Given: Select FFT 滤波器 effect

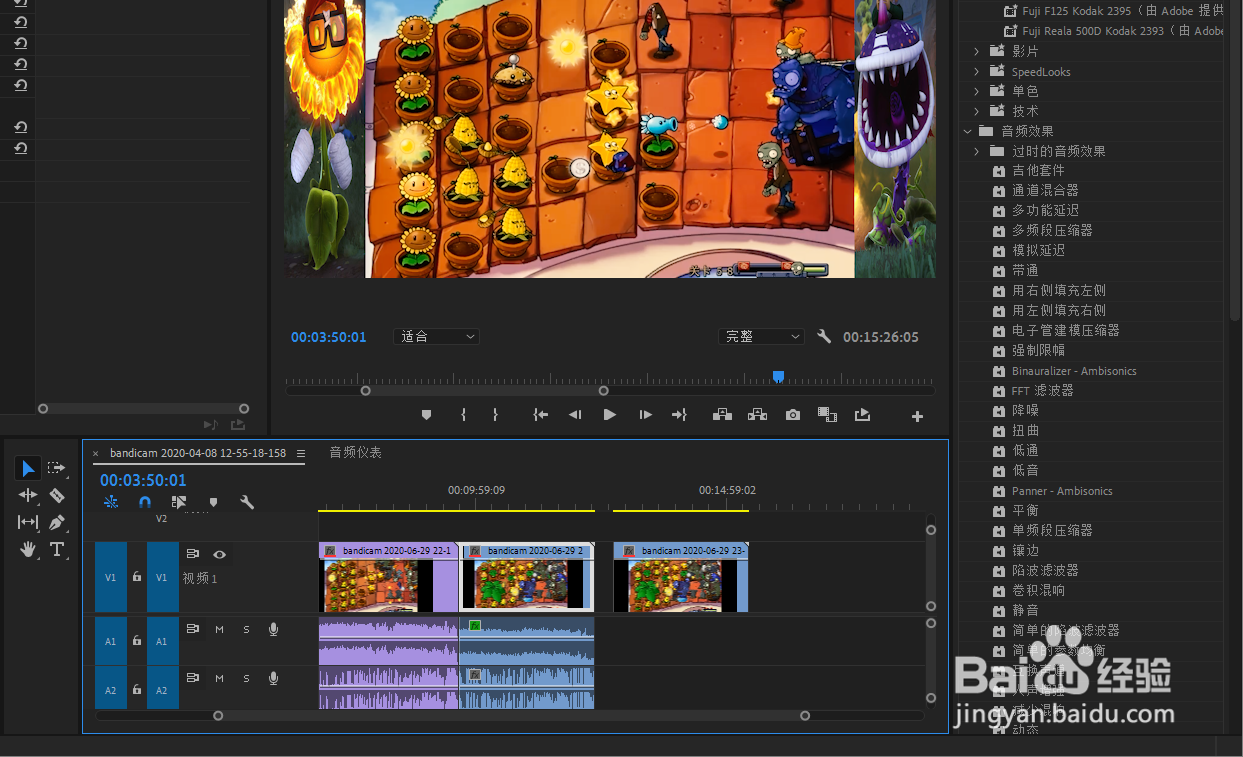Looking at the screenshot, I should tap(1042, 390).
